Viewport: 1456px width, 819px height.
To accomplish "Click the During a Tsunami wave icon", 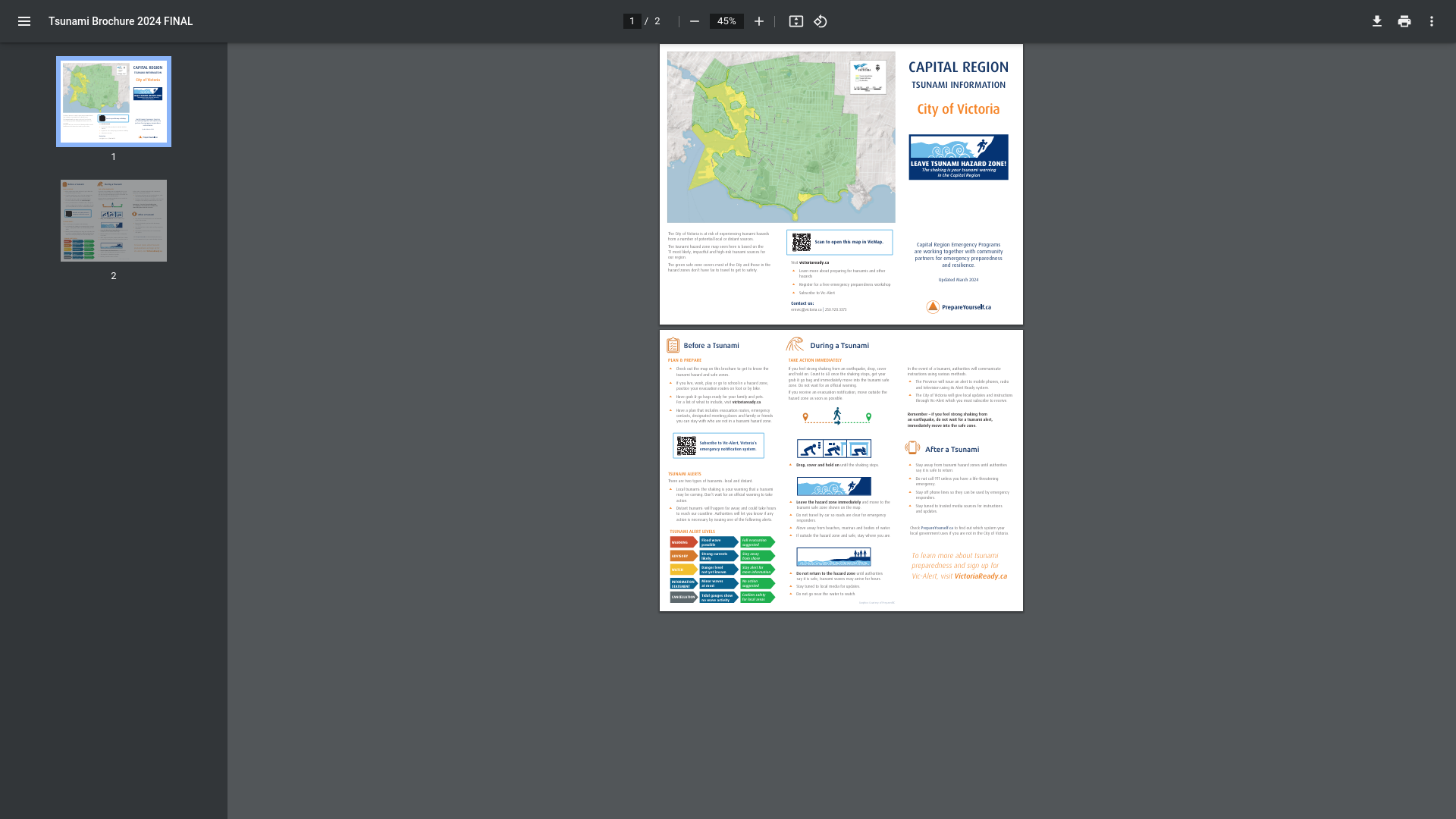I will point(795,345).
